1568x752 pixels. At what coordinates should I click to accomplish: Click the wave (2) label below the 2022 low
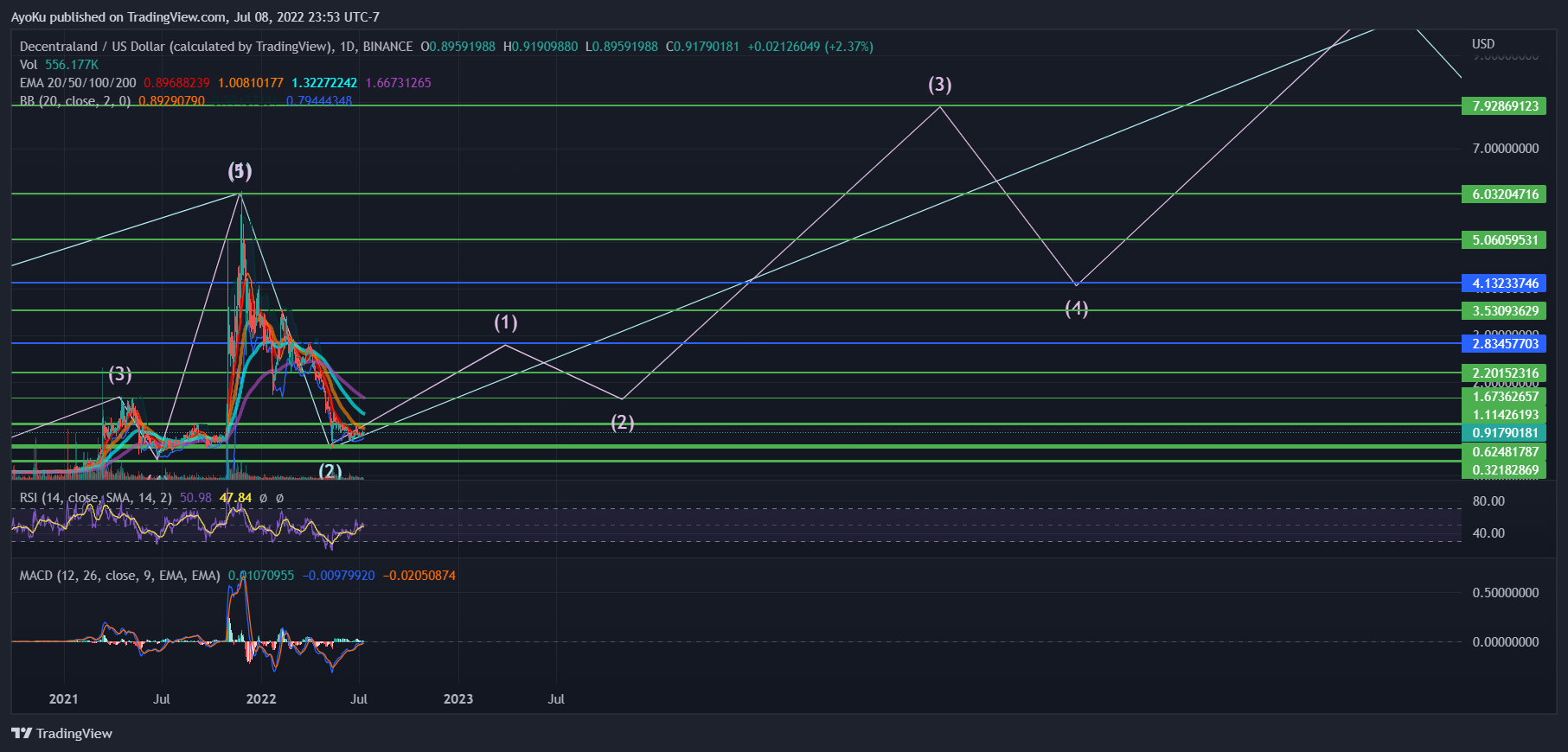[330, 471]
